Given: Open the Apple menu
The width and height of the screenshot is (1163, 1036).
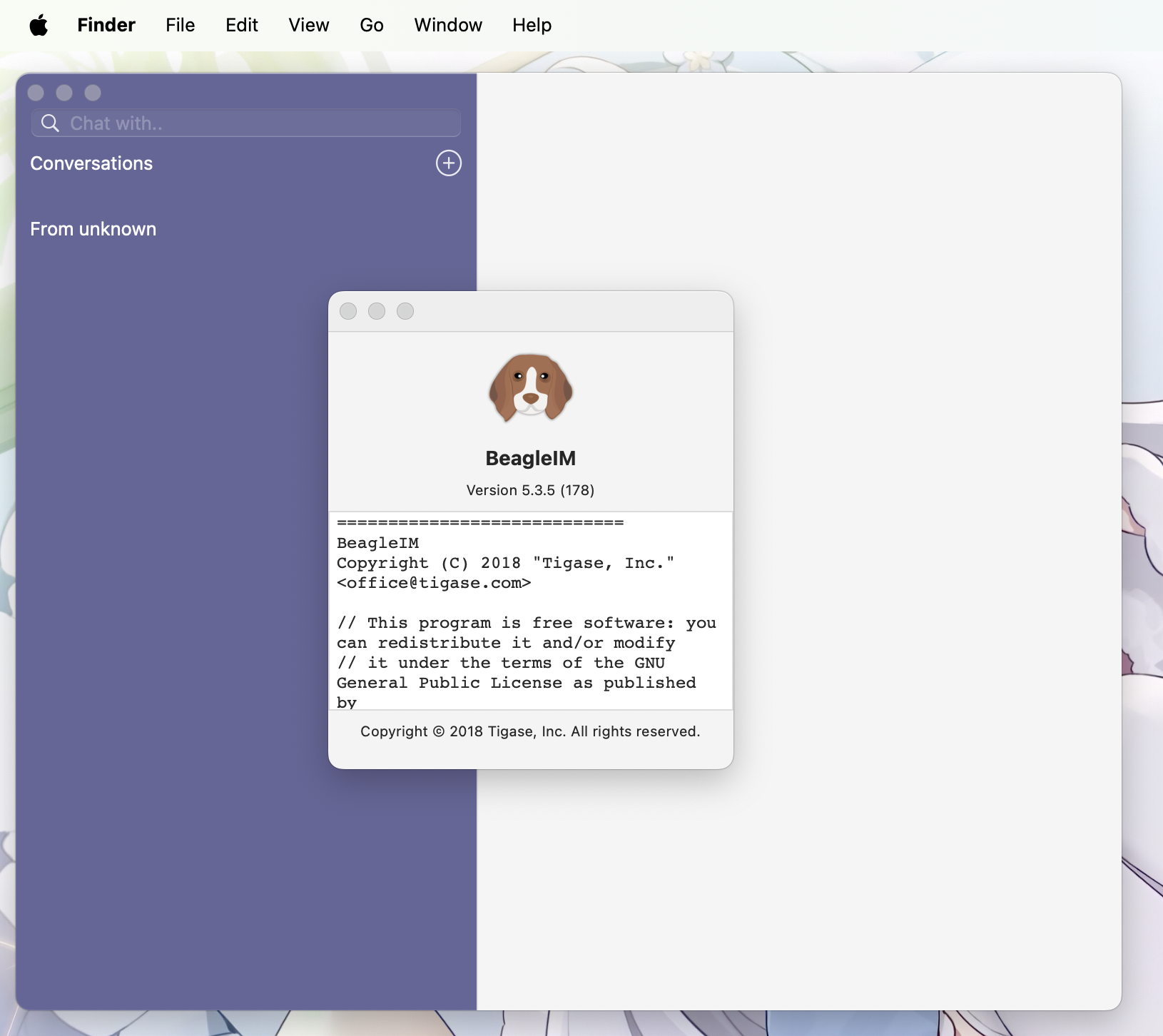Looking at the screenshot, I should pos(39,26).
